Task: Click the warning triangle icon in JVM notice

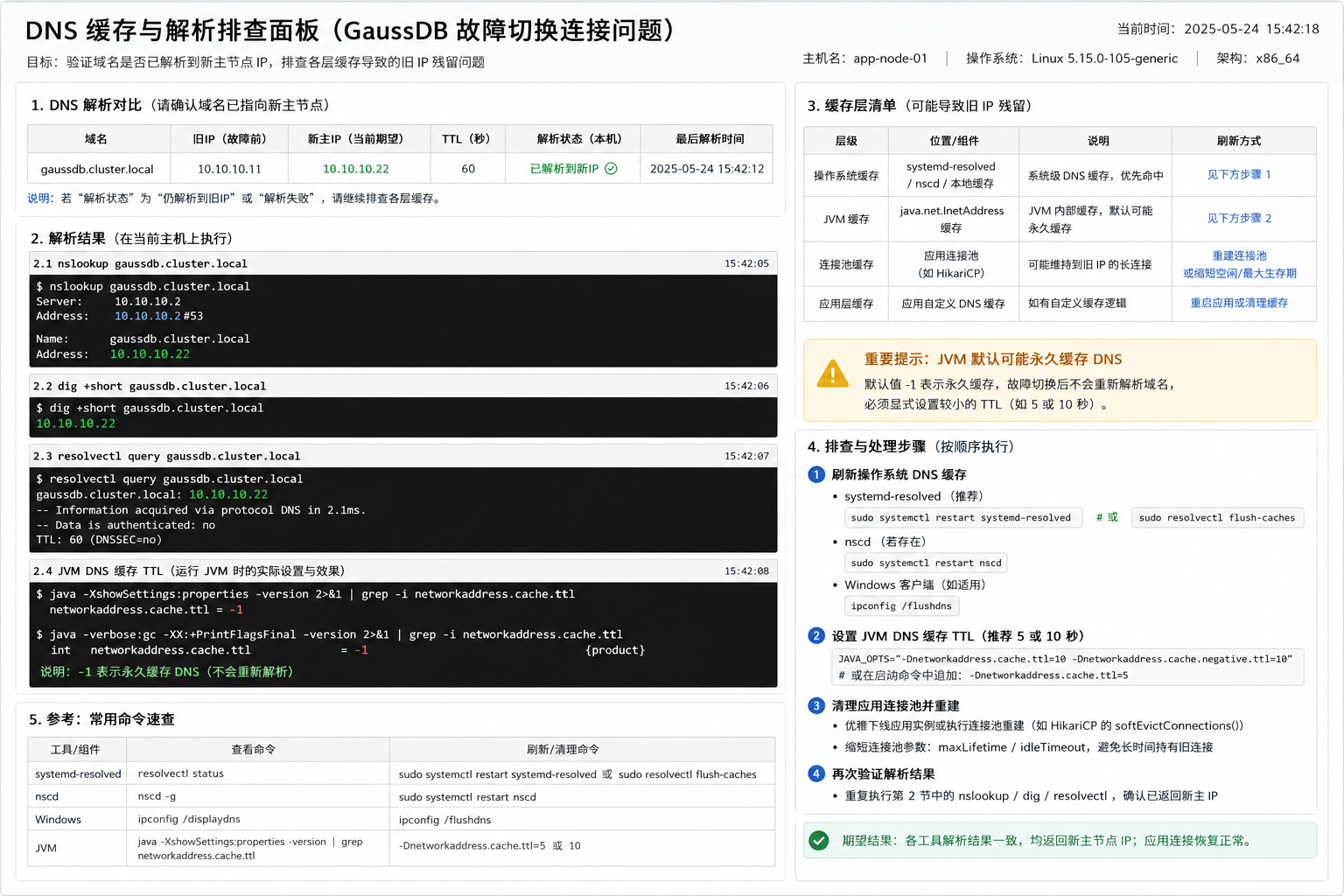Action: (832, 374)
